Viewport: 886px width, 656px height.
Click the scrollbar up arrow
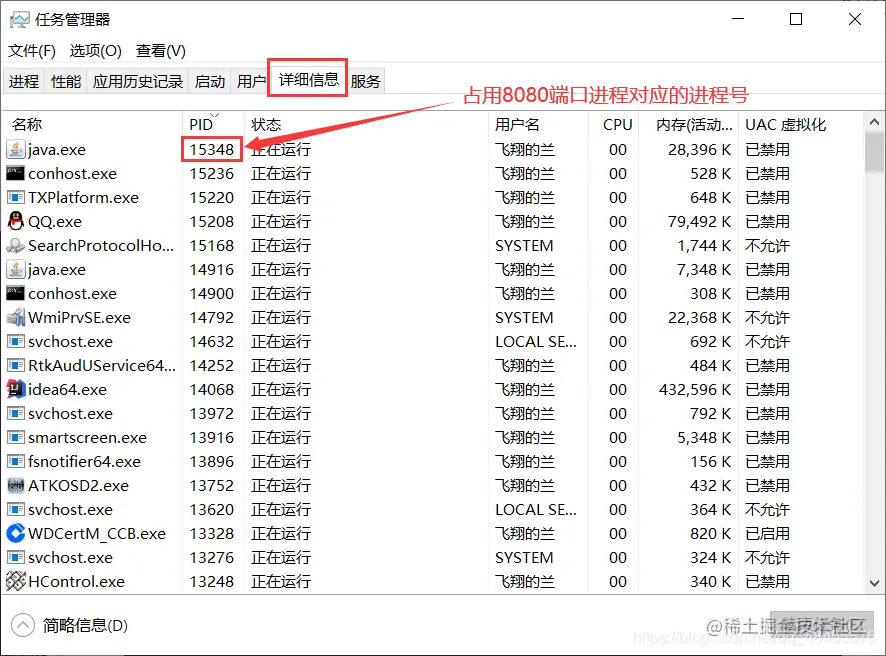(874, 122)
